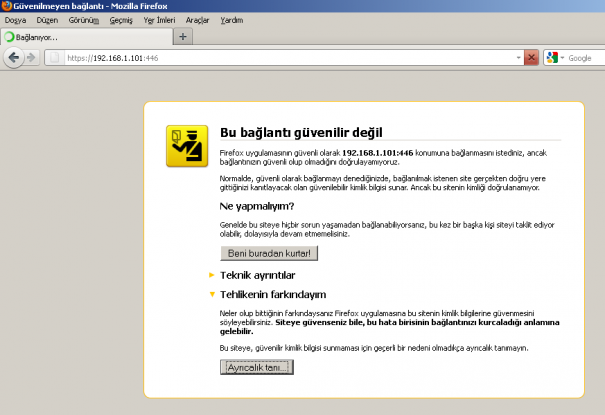The image size is (605, 415).
Task: Click the URL address bar field
Action: (x=289, y=58)
